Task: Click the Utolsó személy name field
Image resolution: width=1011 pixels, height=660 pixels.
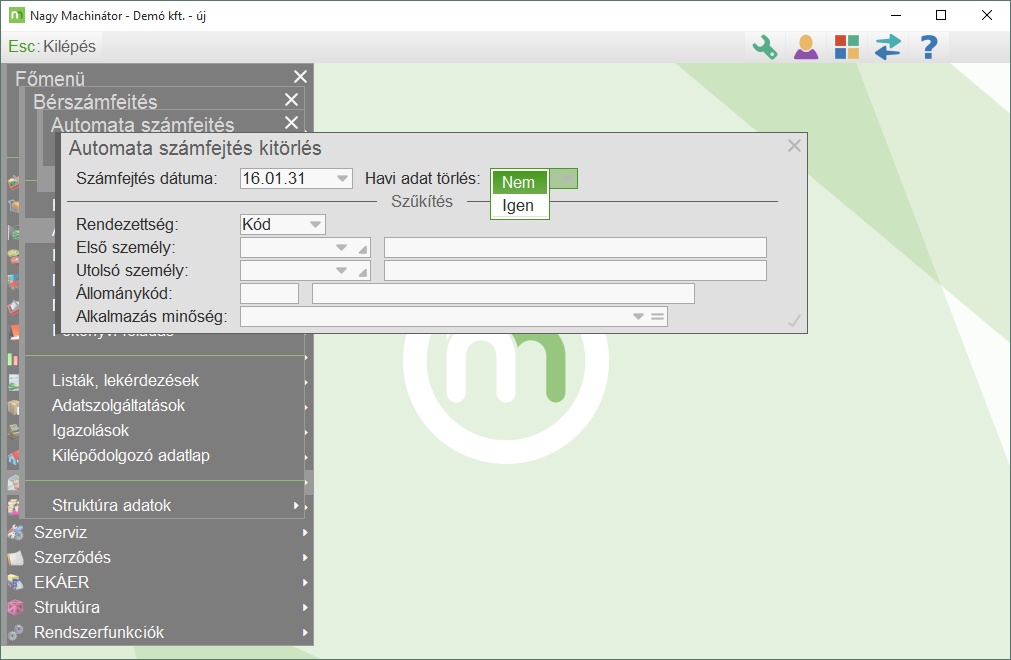Action: (x=575, y=271)
